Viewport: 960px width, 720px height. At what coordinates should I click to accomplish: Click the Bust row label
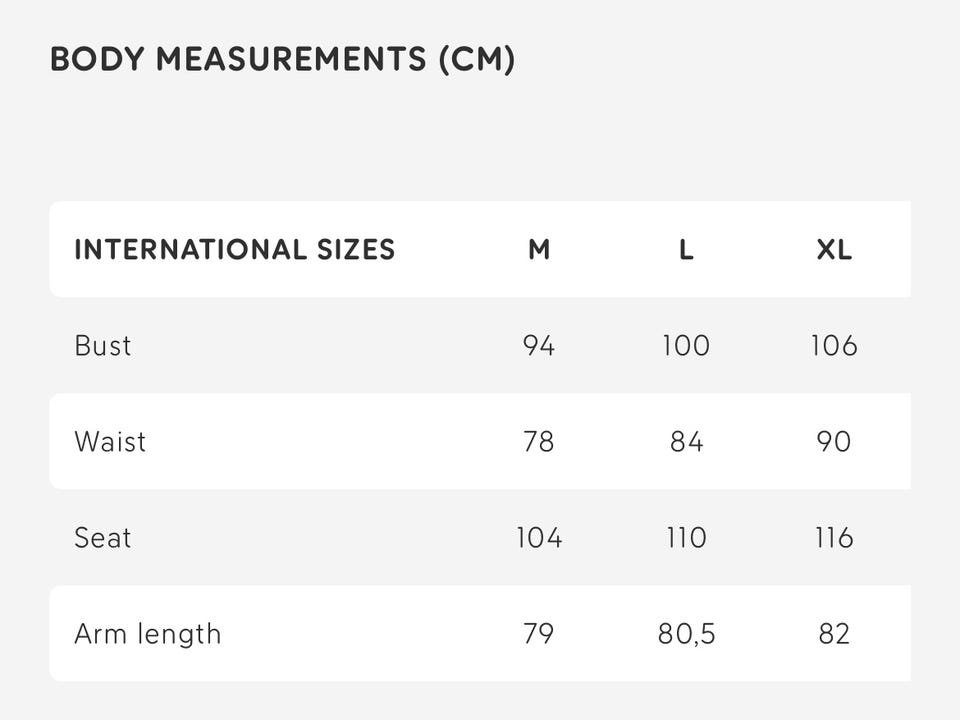[103, 346]
